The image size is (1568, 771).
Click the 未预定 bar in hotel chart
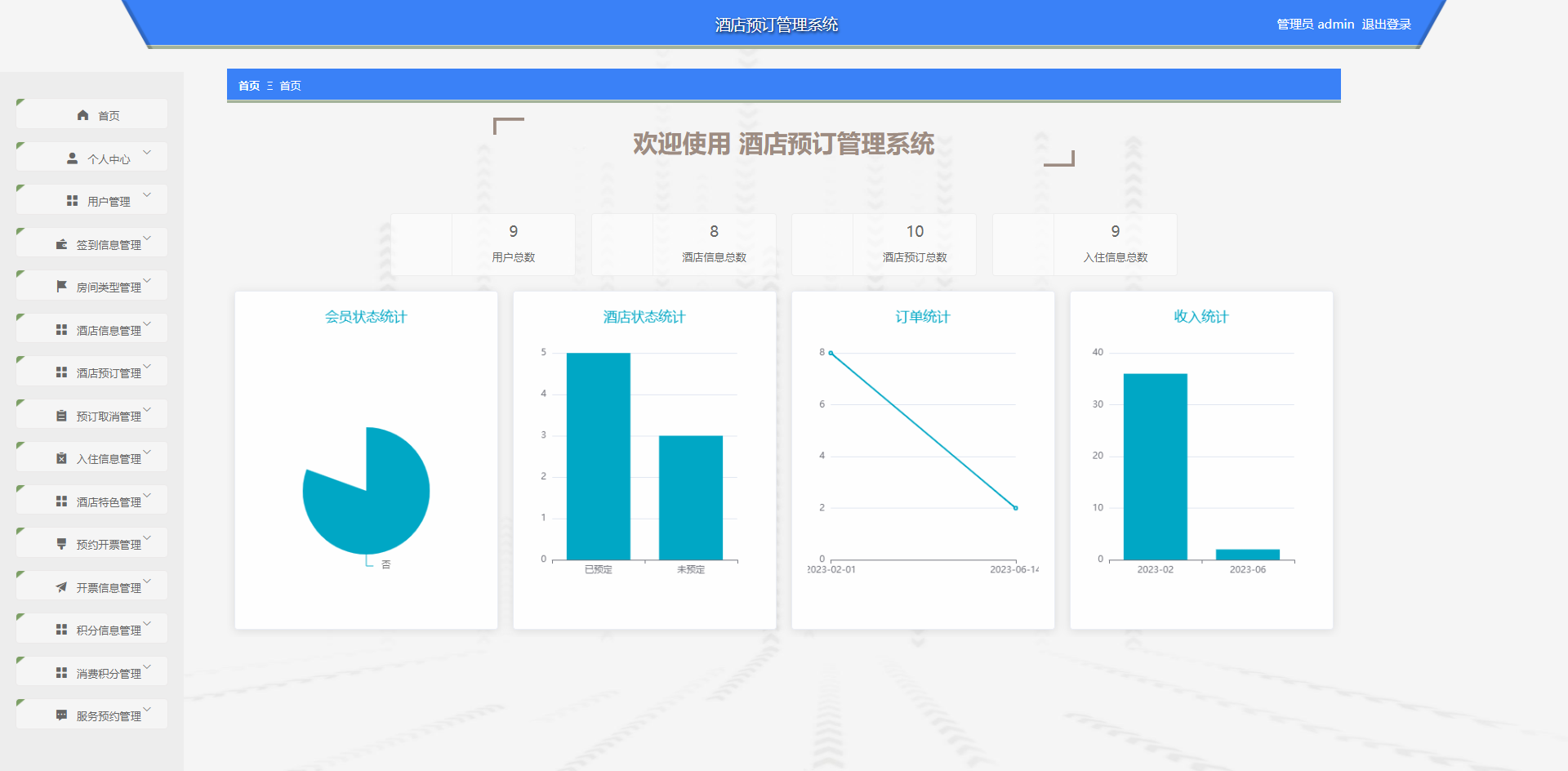coord(690,498)
